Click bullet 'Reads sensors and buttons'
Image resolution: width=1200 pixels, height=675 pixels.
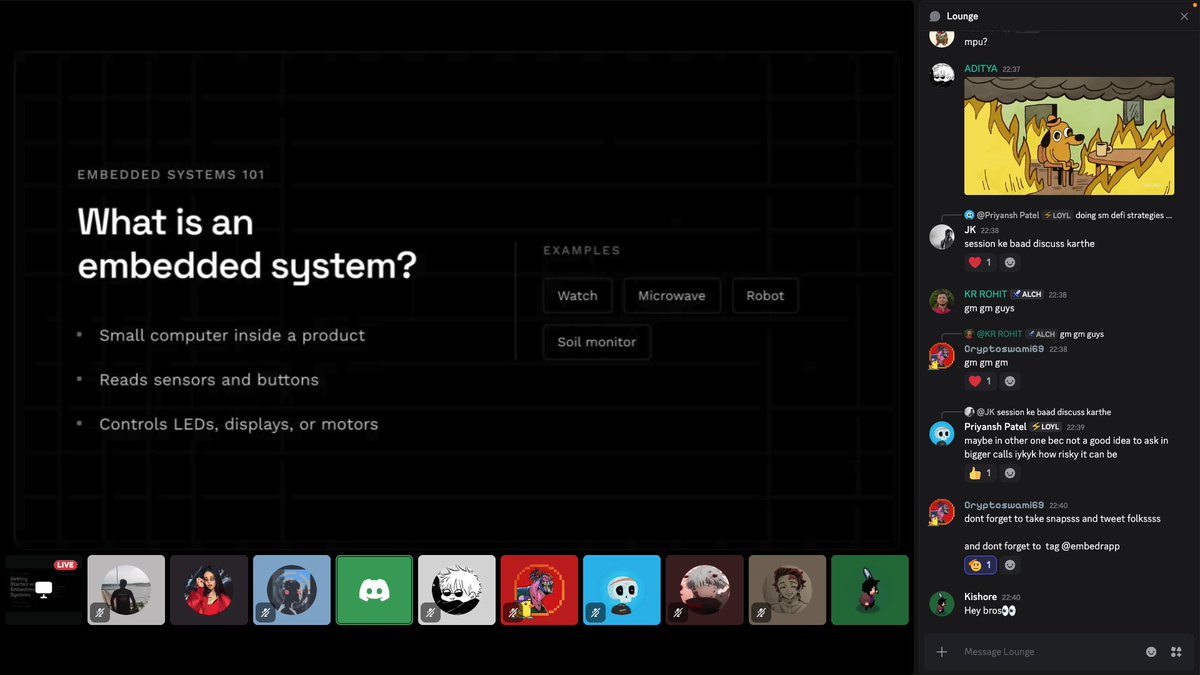coord(209,380)
